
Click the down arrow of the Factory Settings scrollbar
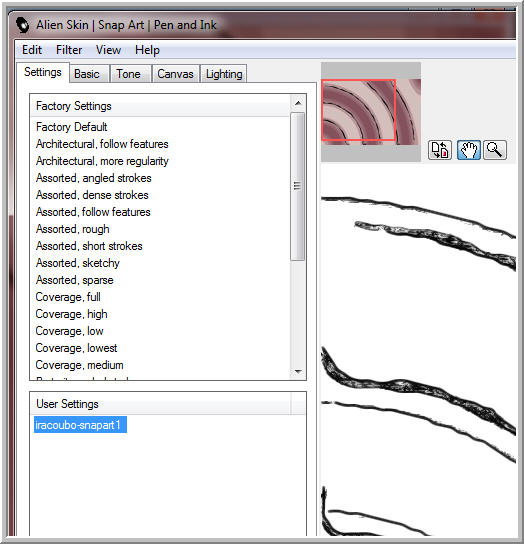pos(298,372)
